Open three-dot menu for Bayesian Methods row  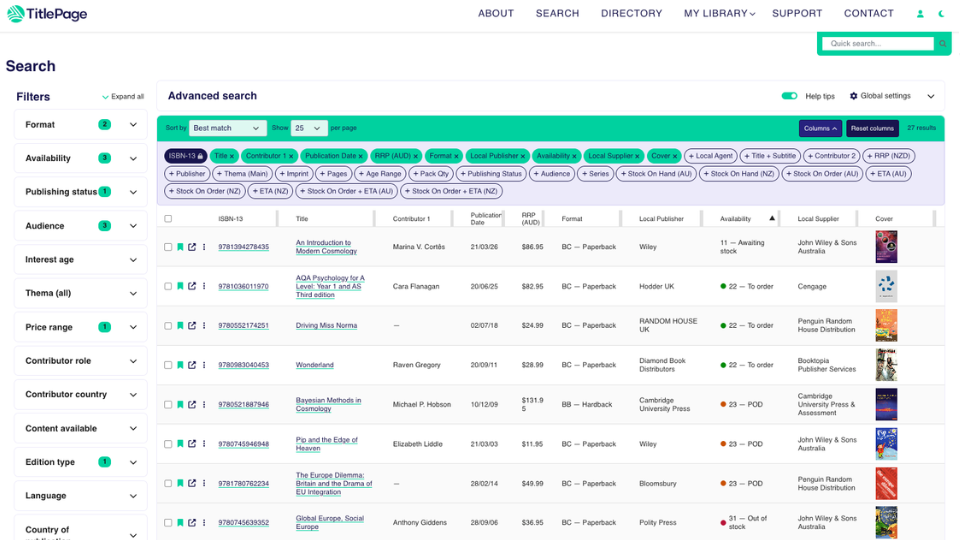(x=204, y=405)
